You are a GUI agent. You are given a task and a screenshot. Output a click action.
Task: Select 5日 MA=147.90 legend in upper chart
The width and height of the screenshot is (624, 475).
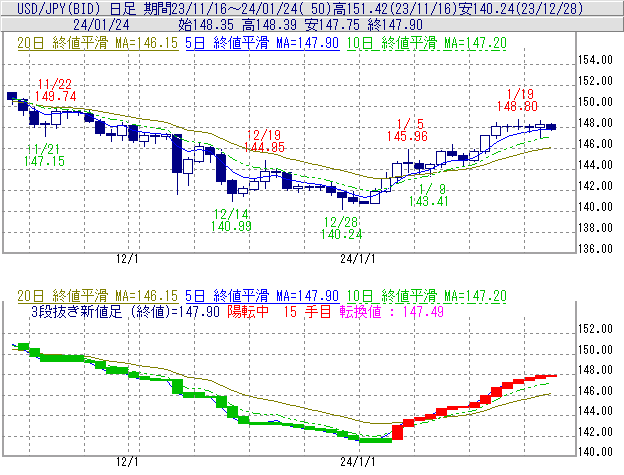(x=262, y=43)
